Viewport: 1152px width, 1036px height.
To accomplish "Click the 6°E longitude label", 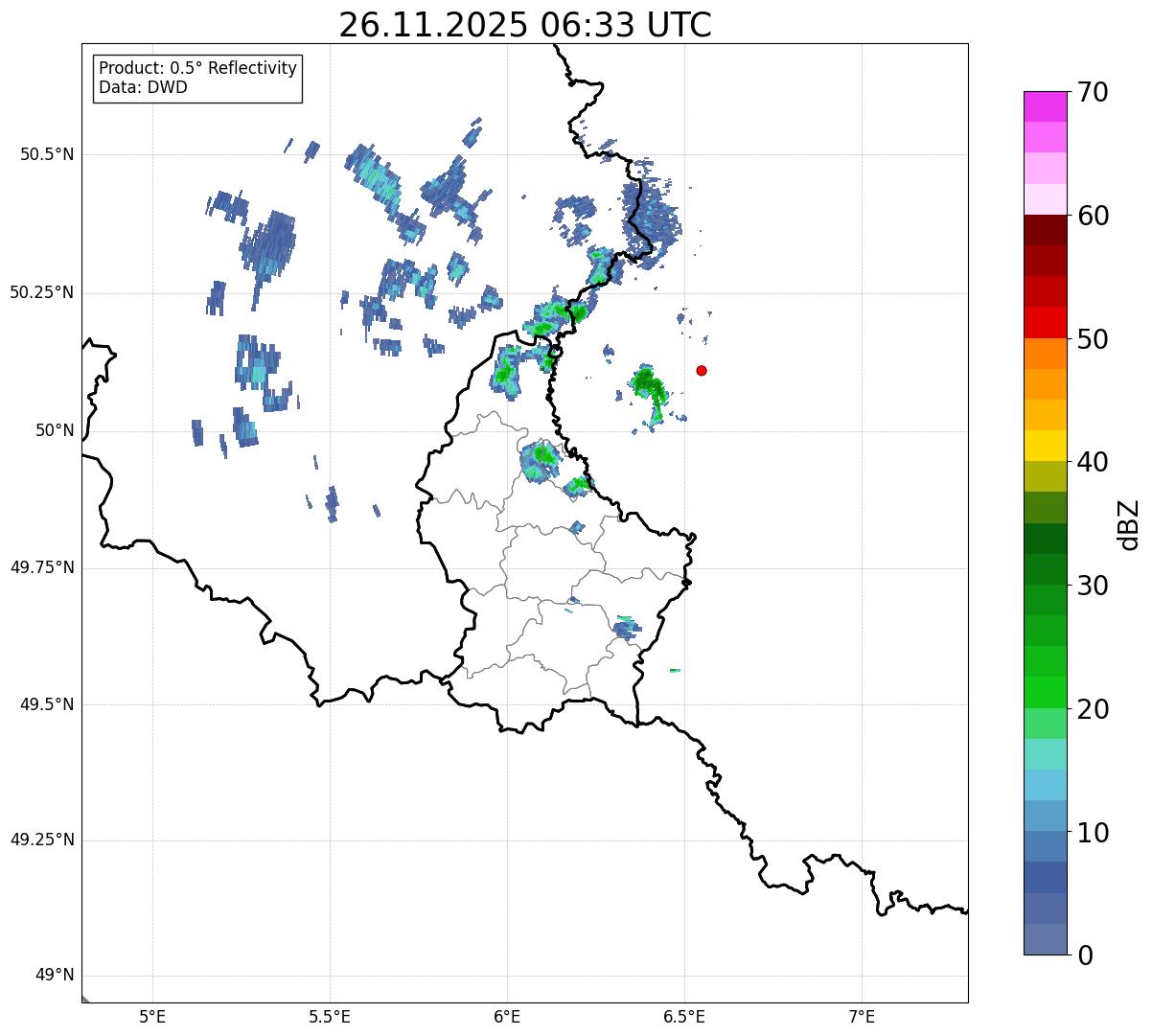I will (507, 1017).
